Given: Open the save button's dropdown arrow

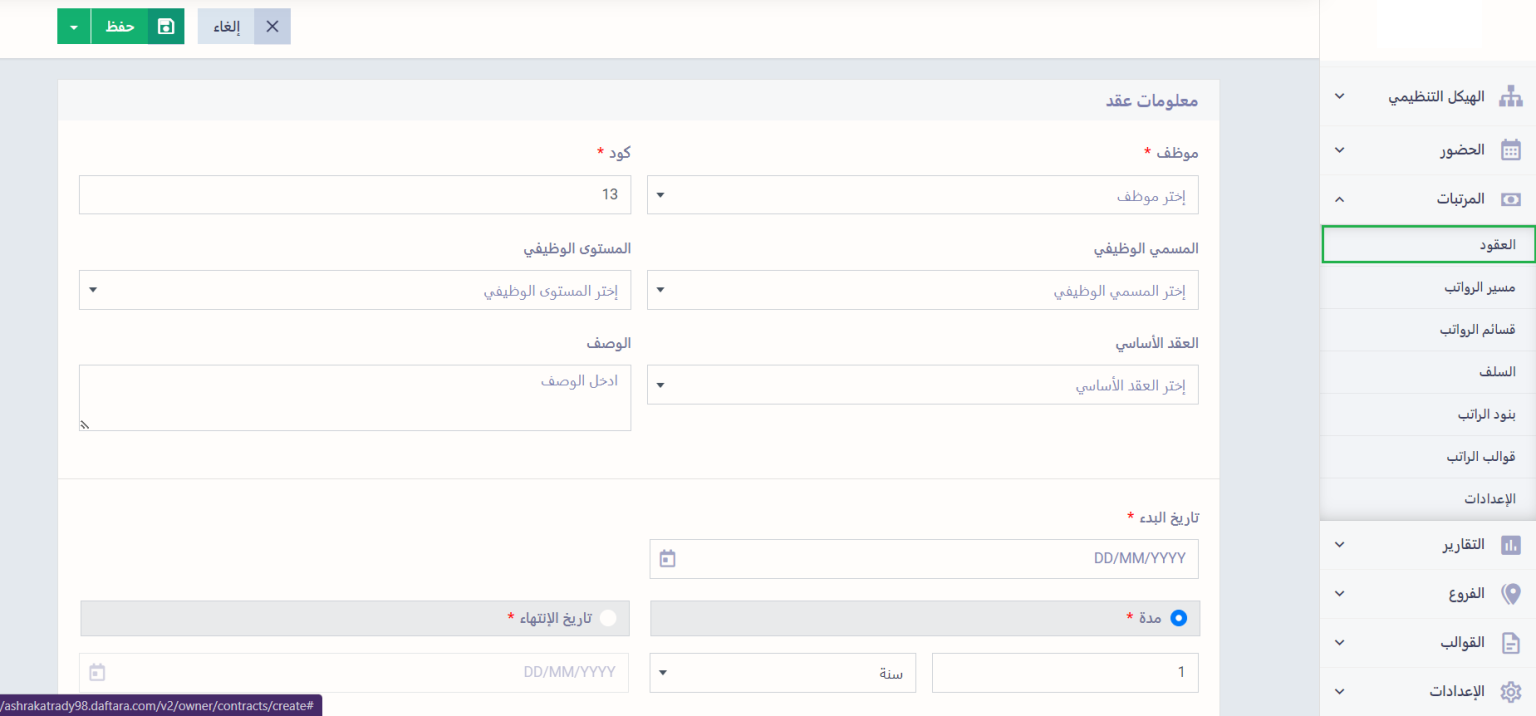Looking at the screenshot, I should (74, 27).
